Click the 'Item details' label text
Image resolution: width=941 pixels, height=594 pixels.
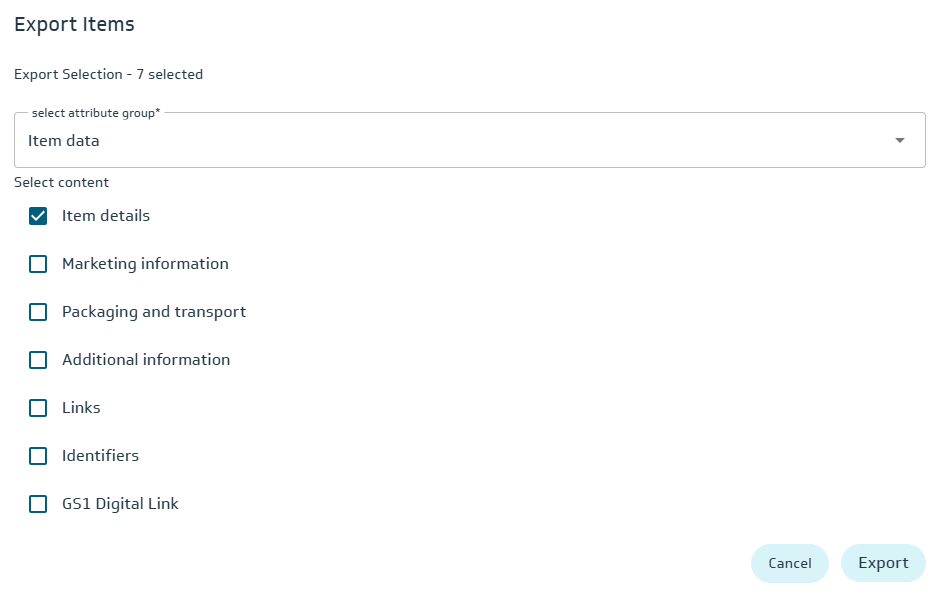[x=106, y=216]
